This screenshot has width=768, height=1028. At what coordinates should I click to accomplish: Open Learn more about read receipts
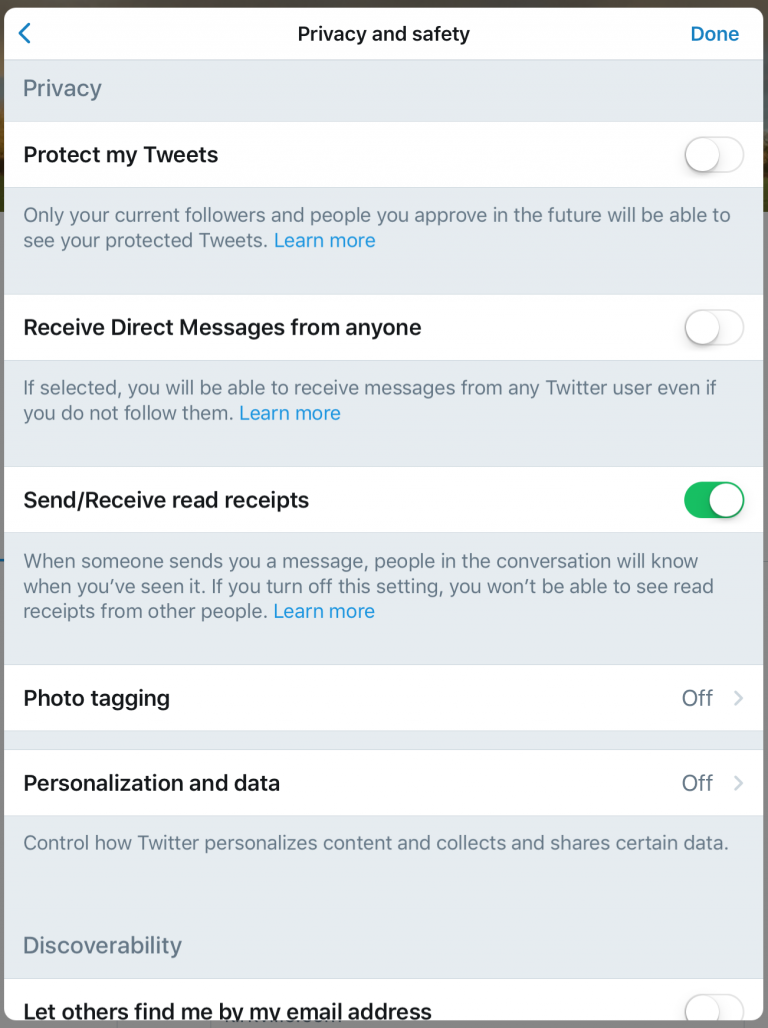(323, 611)
